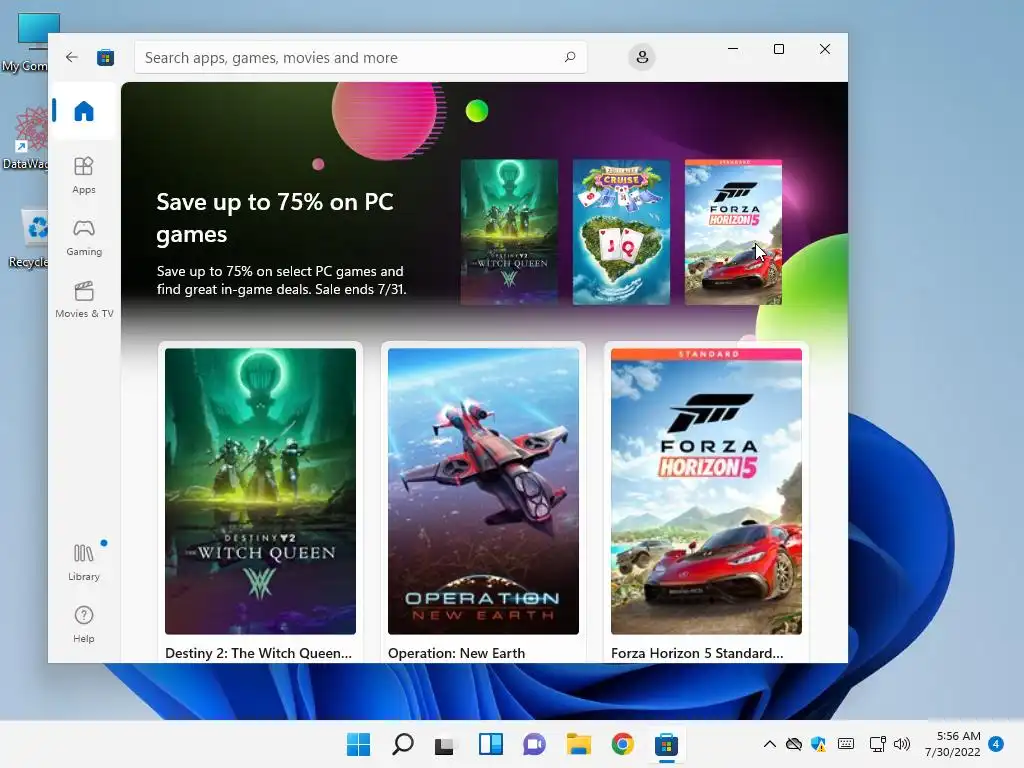
Task: Click the 'Destiny 2: The Witch Queen...' title
Action: (x=258, y=653)
